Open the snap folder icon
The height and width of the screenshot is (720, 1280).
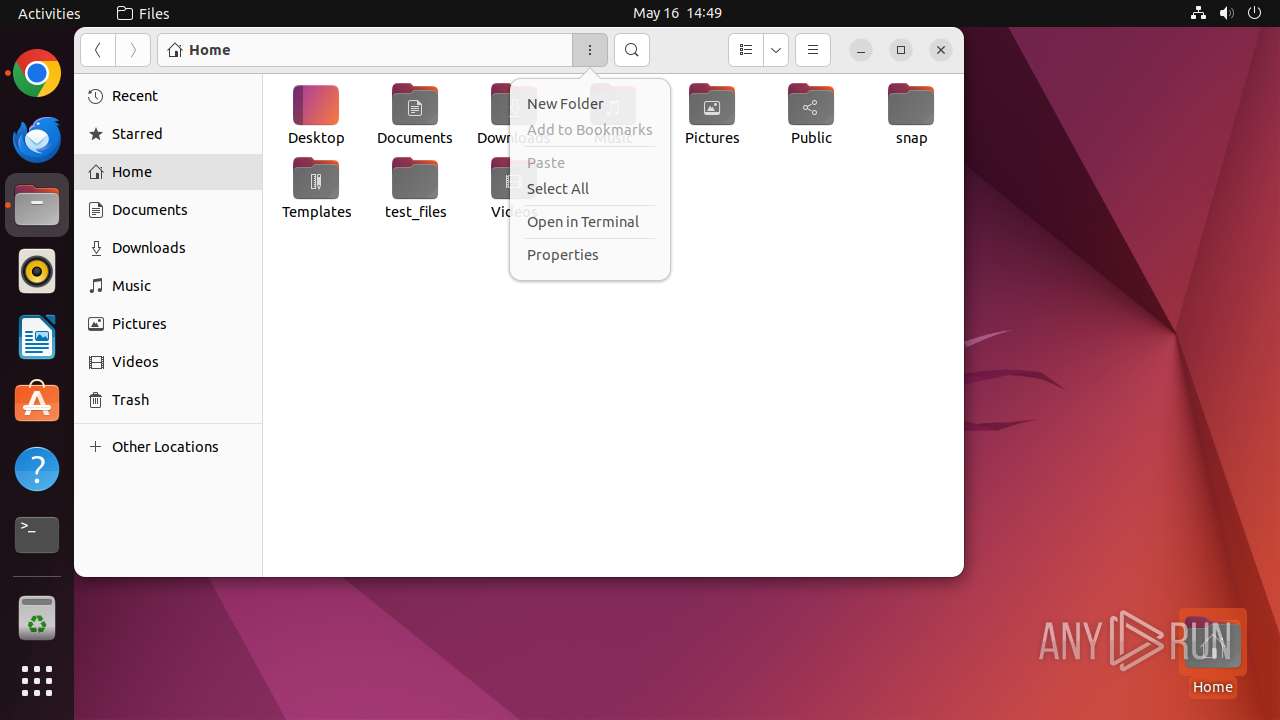911,105
